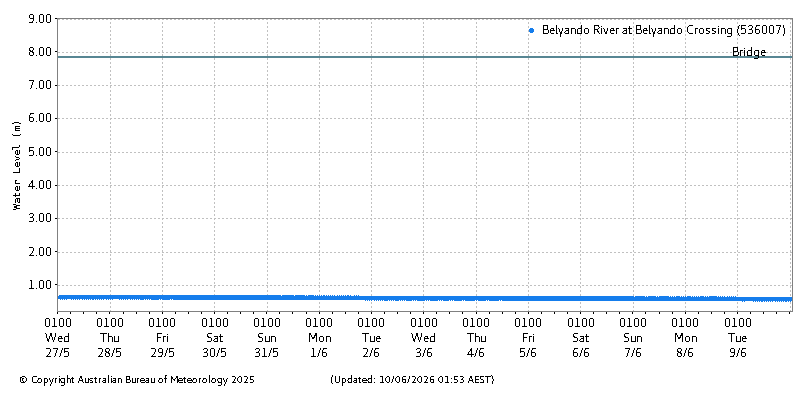Click the 4.00 water level axis label

point(41,185)
